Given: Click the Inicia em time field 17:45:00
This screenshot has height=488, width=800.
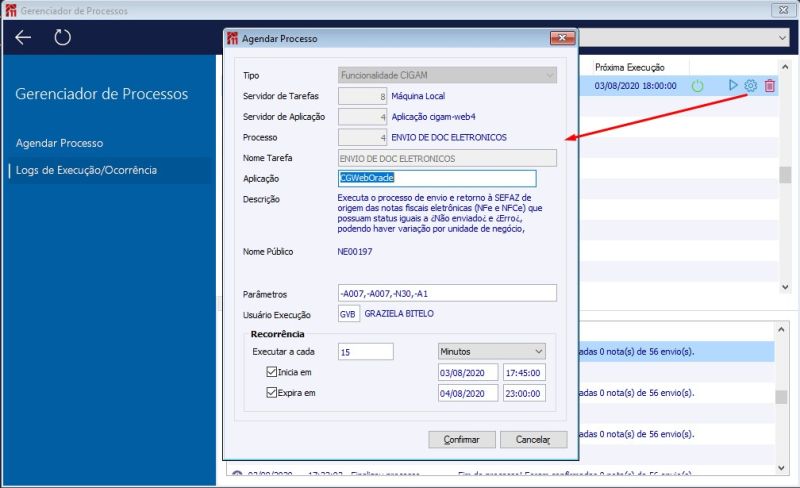Looking at the screenshot, I should 524,373.
